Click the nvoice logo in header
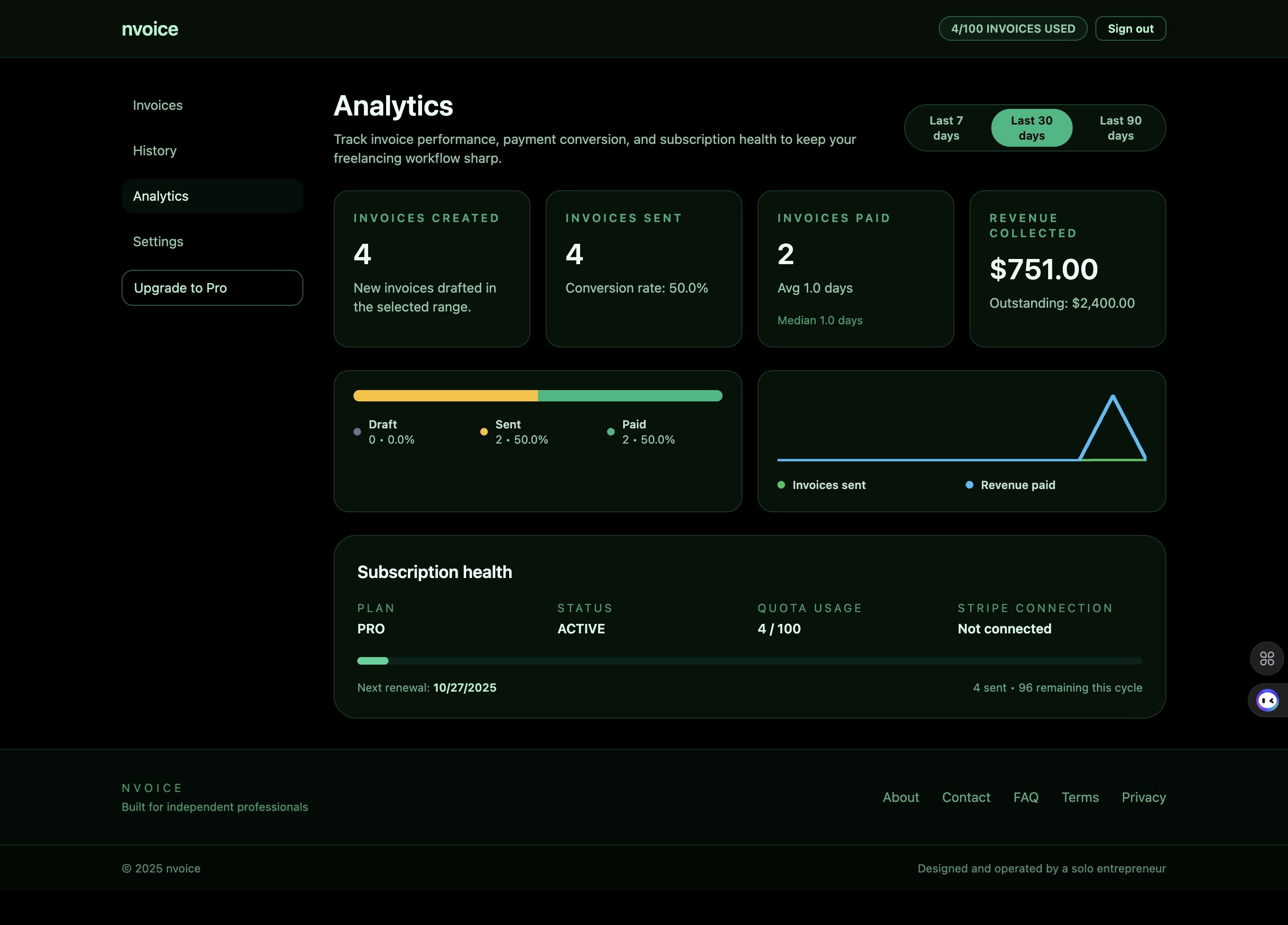 pos(150,29)
